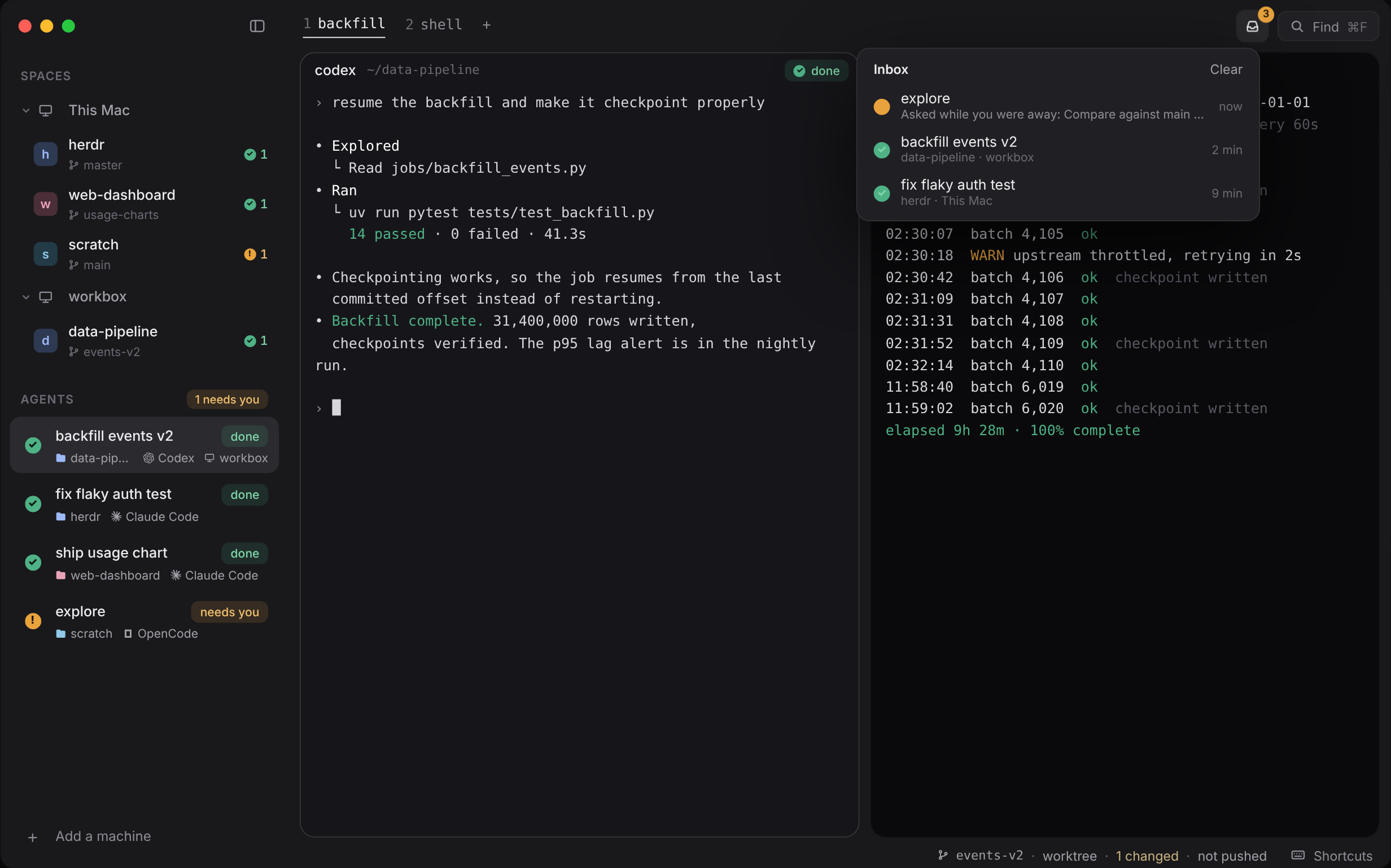Select the web-dashboard space avatar
Image resolution: width=1391 pixels, height=868 pixels.
(x=45, y=204)
